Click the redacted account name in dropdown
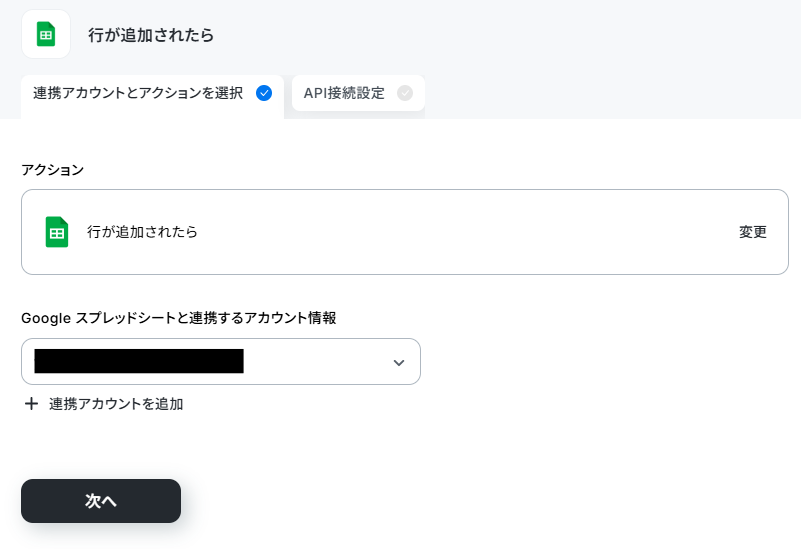 tap(139, 361)
